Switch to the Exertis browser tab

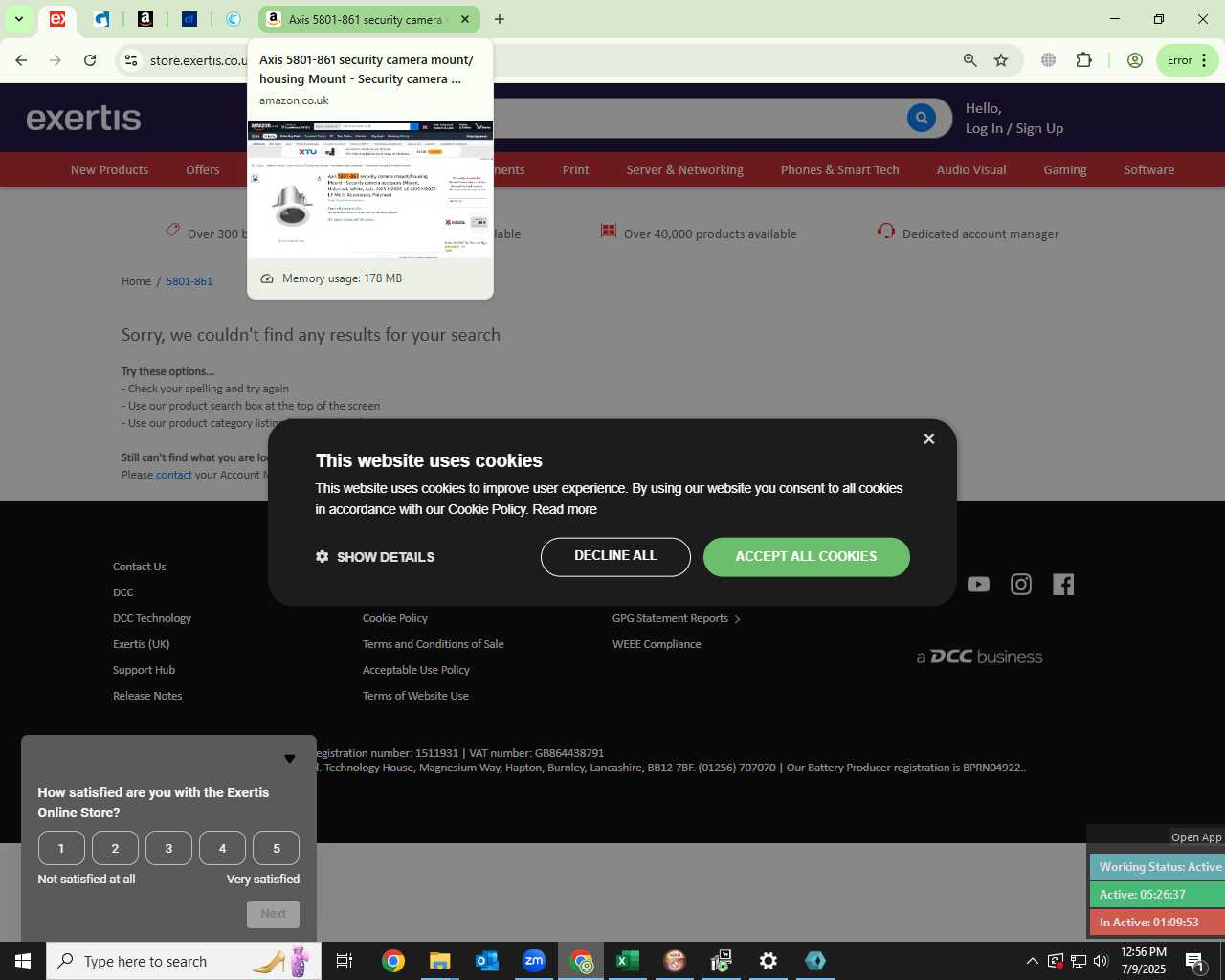click(x=57, y=19)
